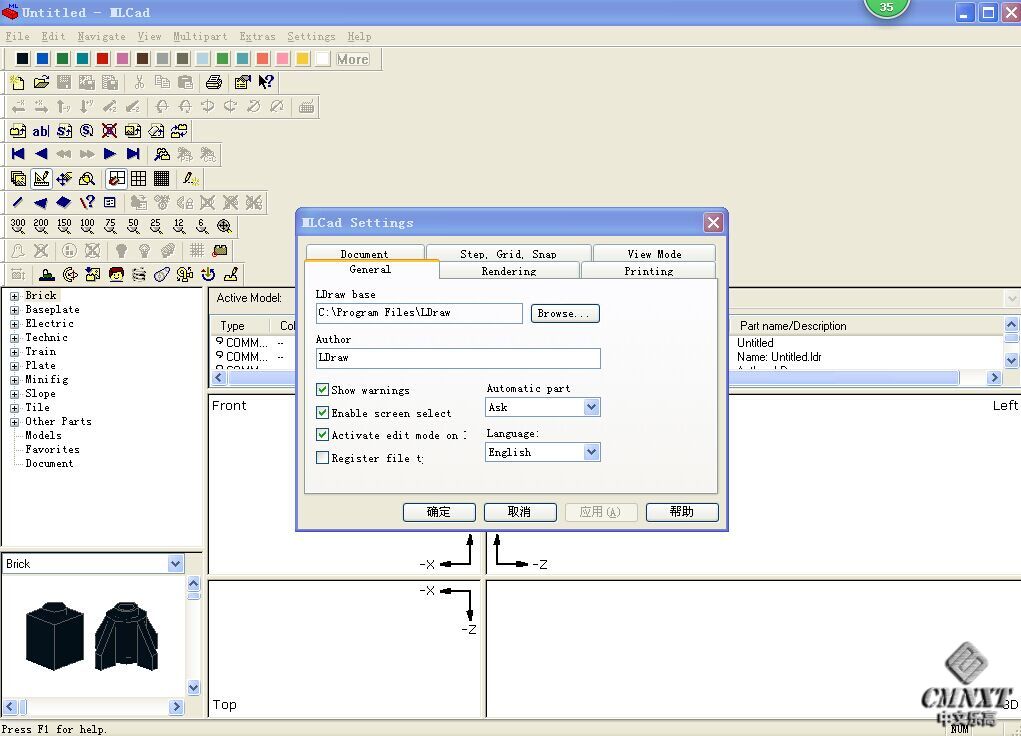Expand the Brick tree node
1021x736 pixels.
(14, 296)
